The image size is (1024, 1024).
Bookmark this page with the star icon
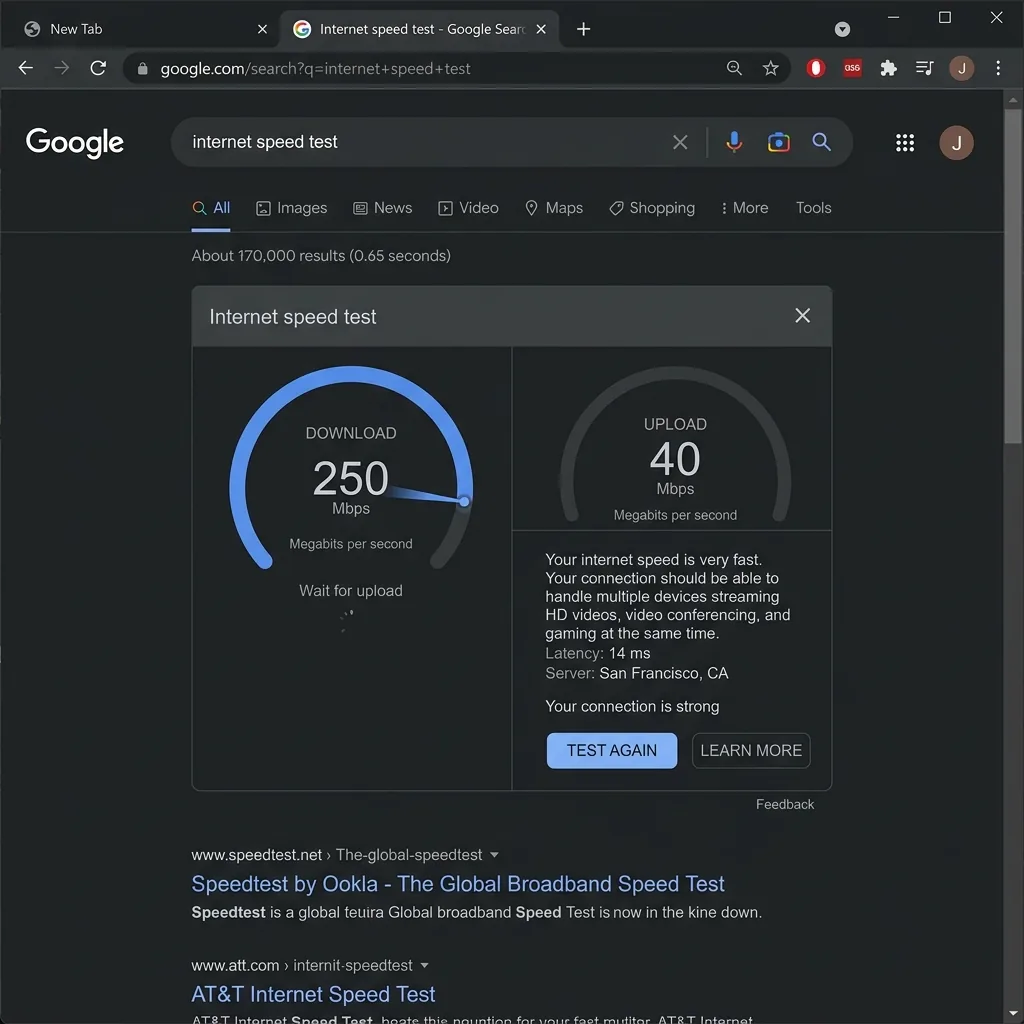(x=771, y=68)
